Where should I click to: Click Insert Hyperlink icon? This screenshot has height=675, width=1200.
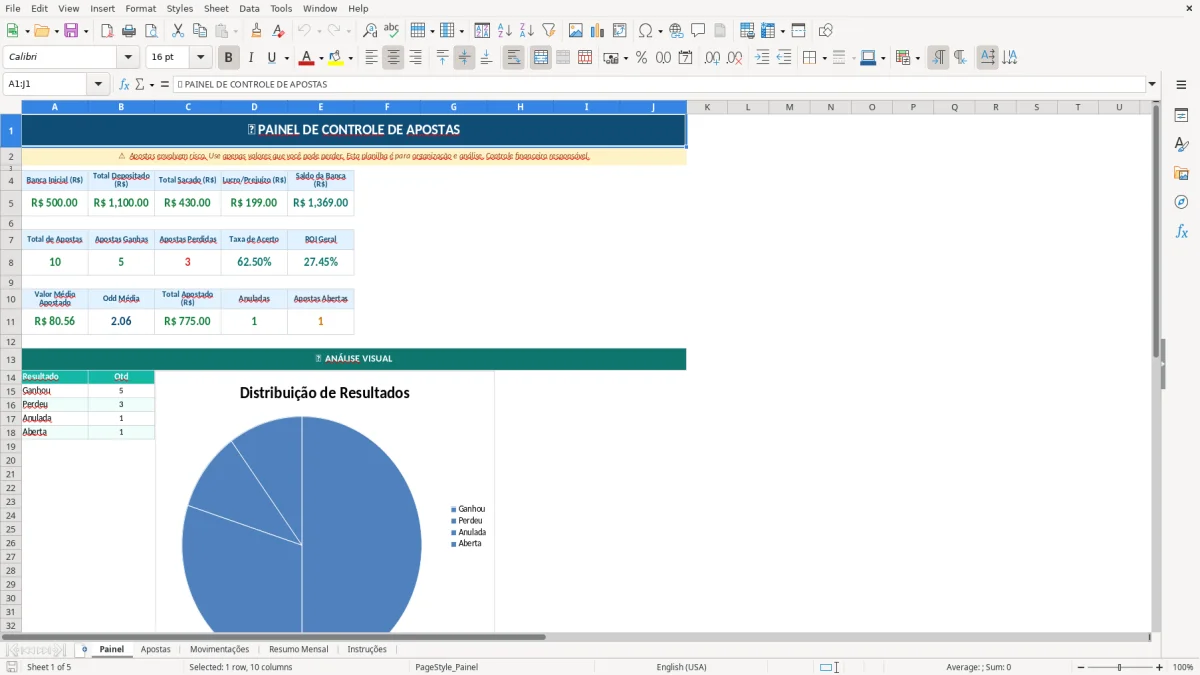click(677, 31)
